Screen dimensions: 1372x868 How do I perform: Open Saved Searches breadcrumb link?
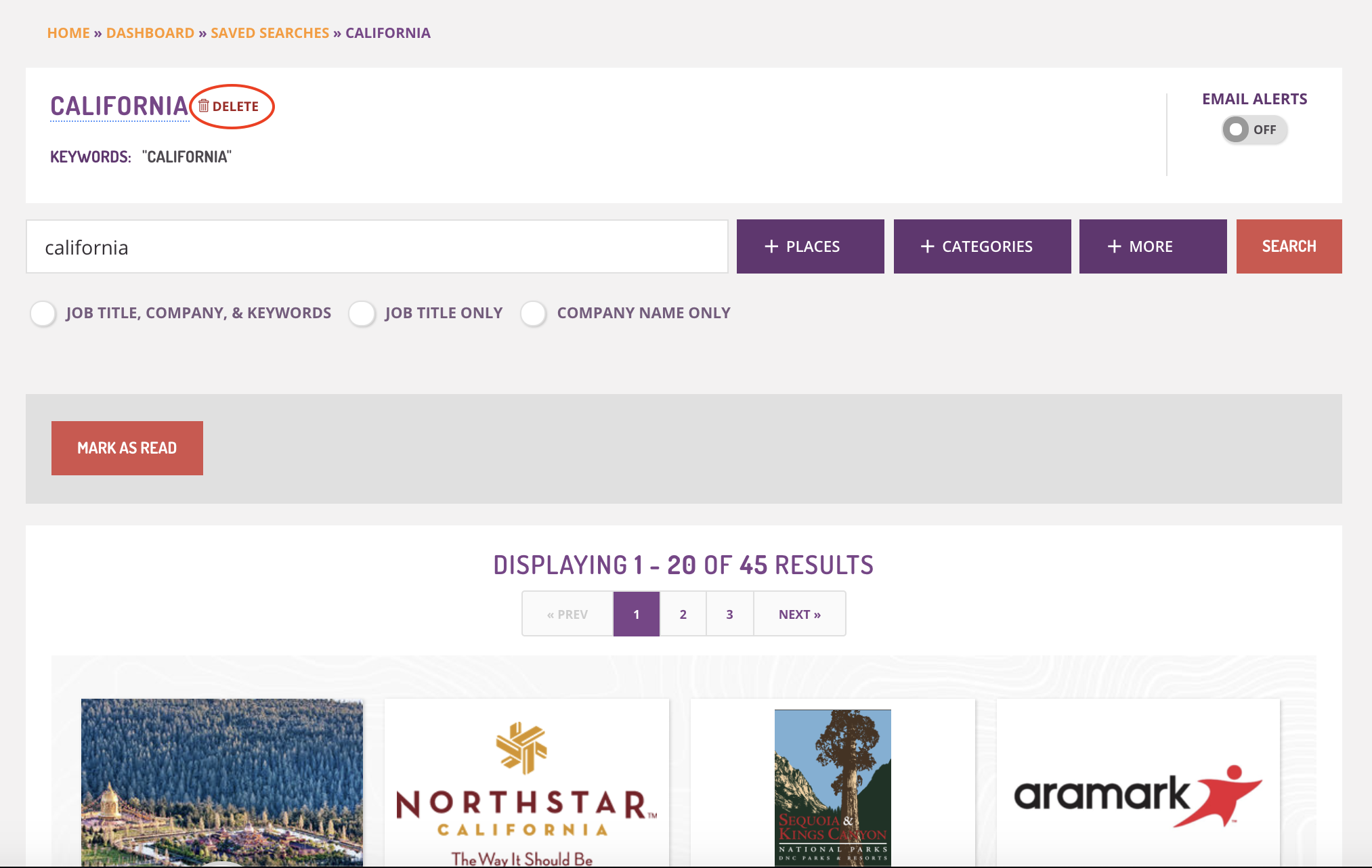click(270, 33)
